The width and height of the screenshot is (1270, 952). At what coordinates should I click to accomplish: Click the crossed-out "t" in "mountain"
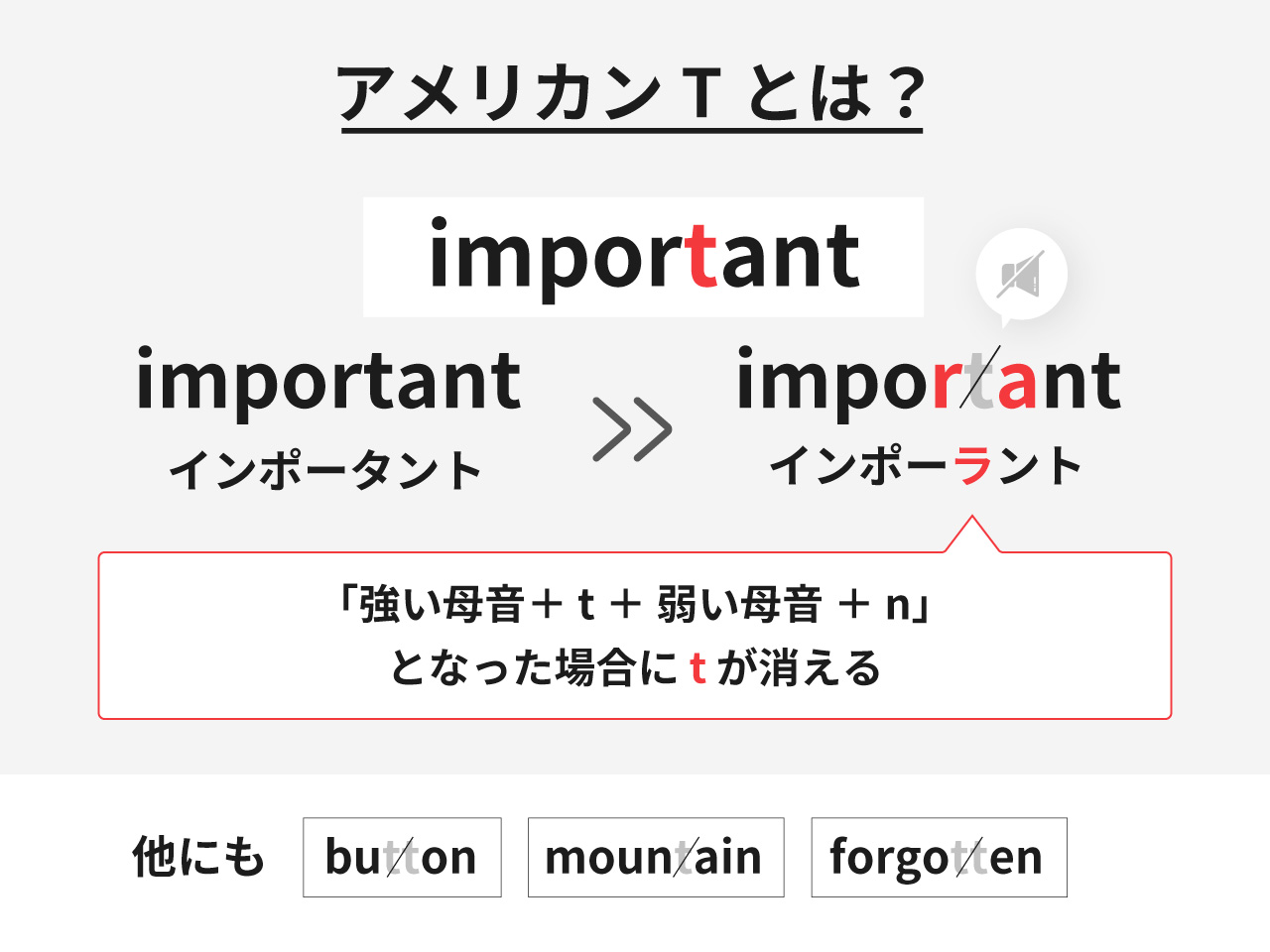tap(684, 858)
